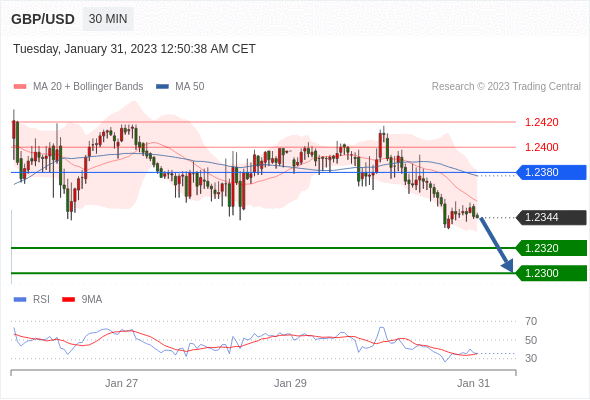Click the green 1.2320 support price tag
Image resolution: width=590 pixels, height=400 pixels.
[x=551, y=248]
